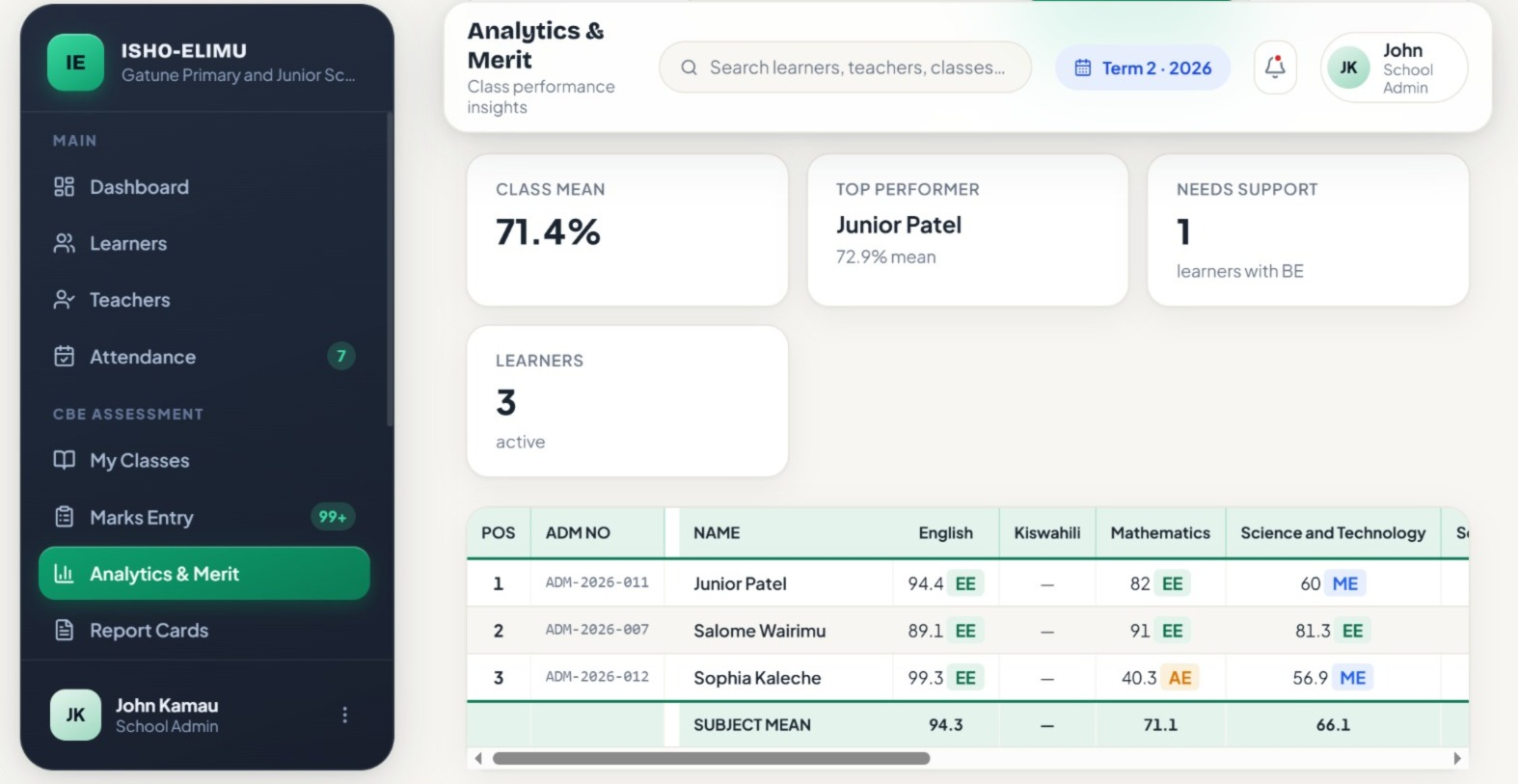Open Report Cards
Screen dimensions: 1518x784
pos(204,631)
